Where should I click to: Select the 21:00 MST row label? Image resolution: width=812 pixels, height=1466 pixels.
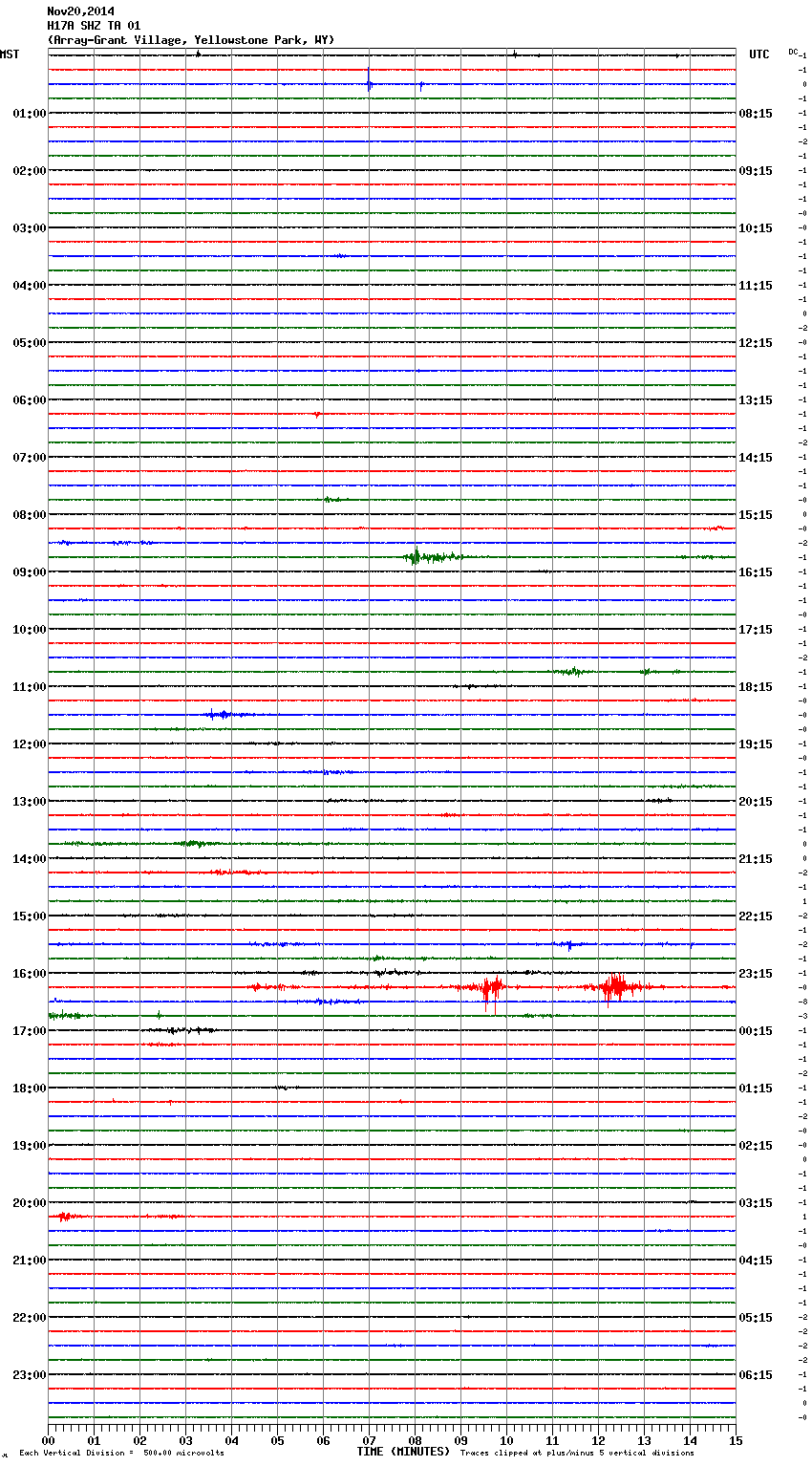pos(30,1261)
